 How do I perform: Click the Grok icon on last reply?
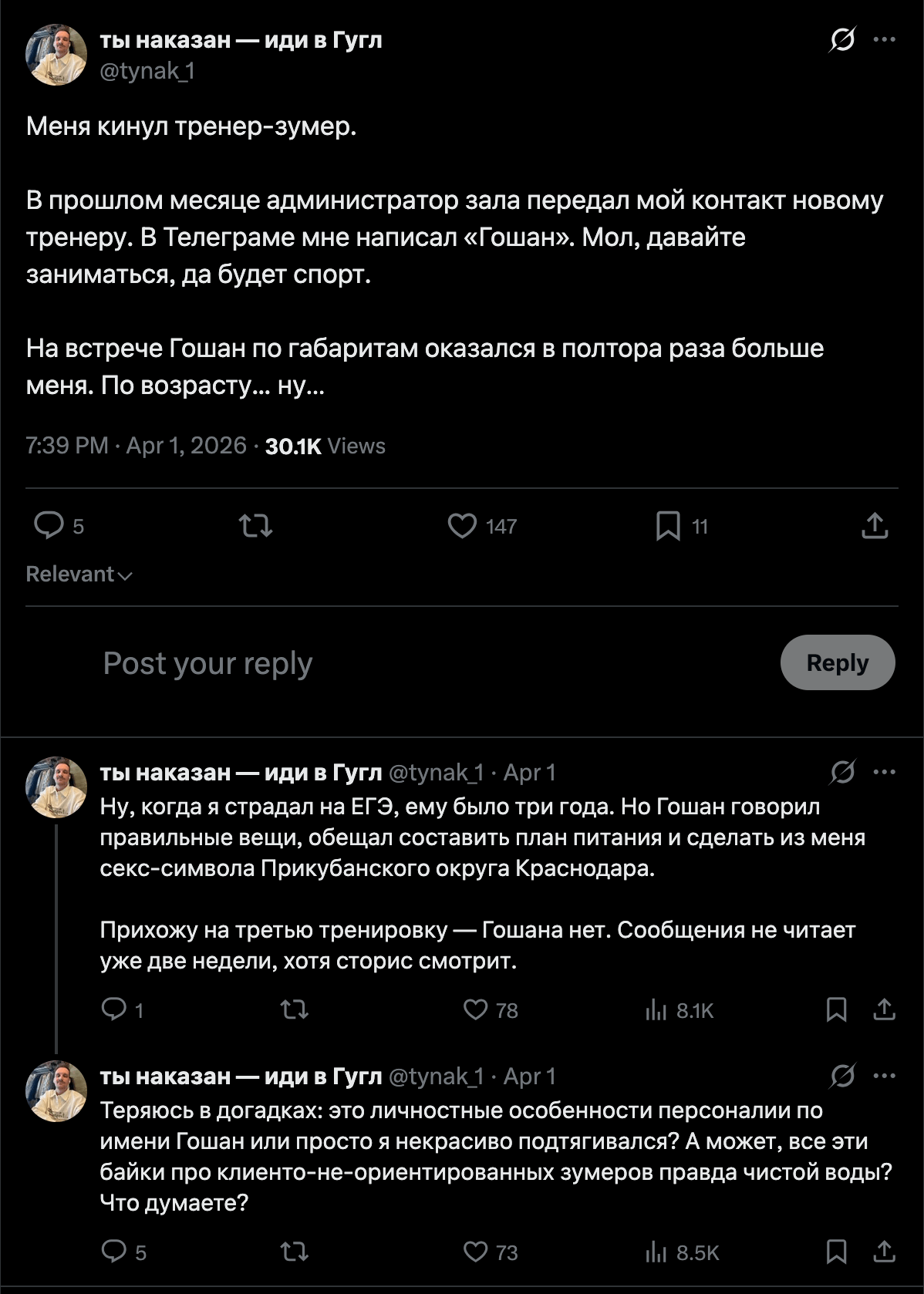(842, 1076)
